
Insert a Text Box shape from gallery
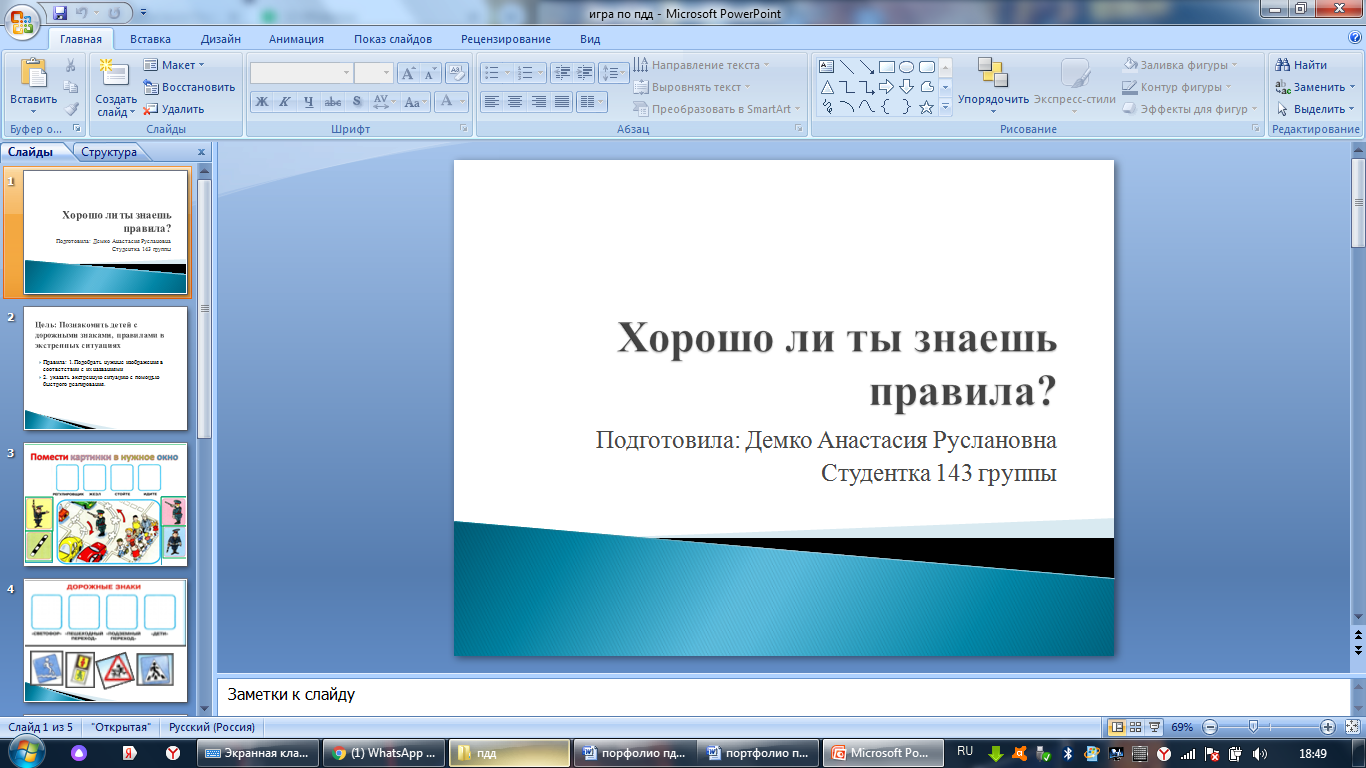click(x=827, y=67)
